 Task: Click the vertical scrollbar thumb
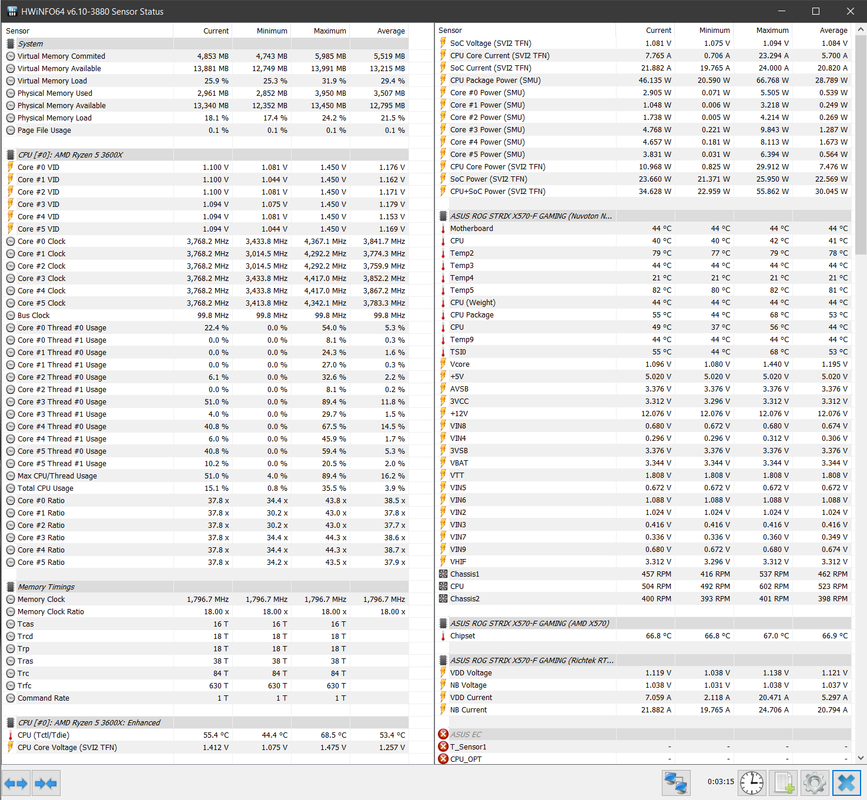tap(860, 143)
